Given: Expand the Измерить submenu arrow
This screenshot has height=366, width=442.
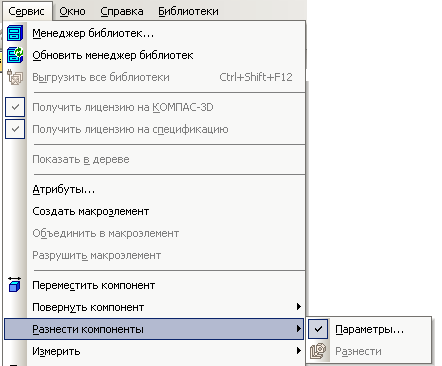Looking at the screenshot, I should pyautogui.click(x=299, y=351).
